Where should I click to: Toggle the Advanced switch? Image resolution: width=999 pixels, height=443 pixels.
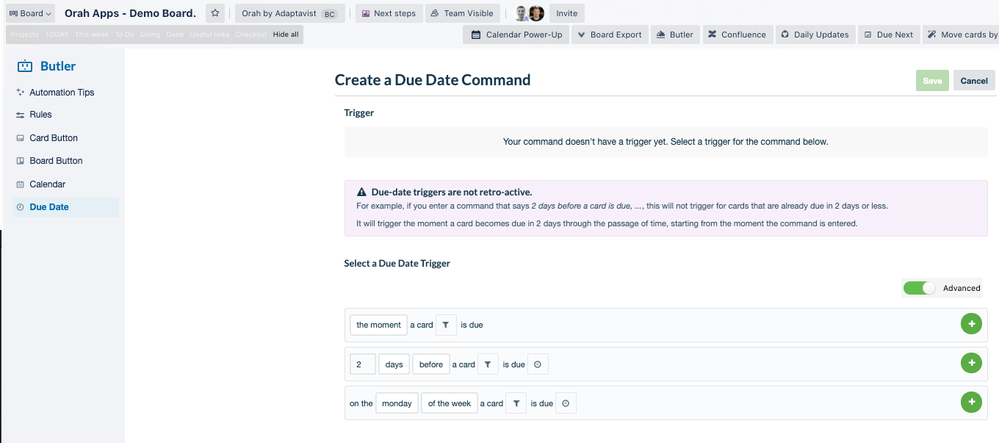point(919,288)
